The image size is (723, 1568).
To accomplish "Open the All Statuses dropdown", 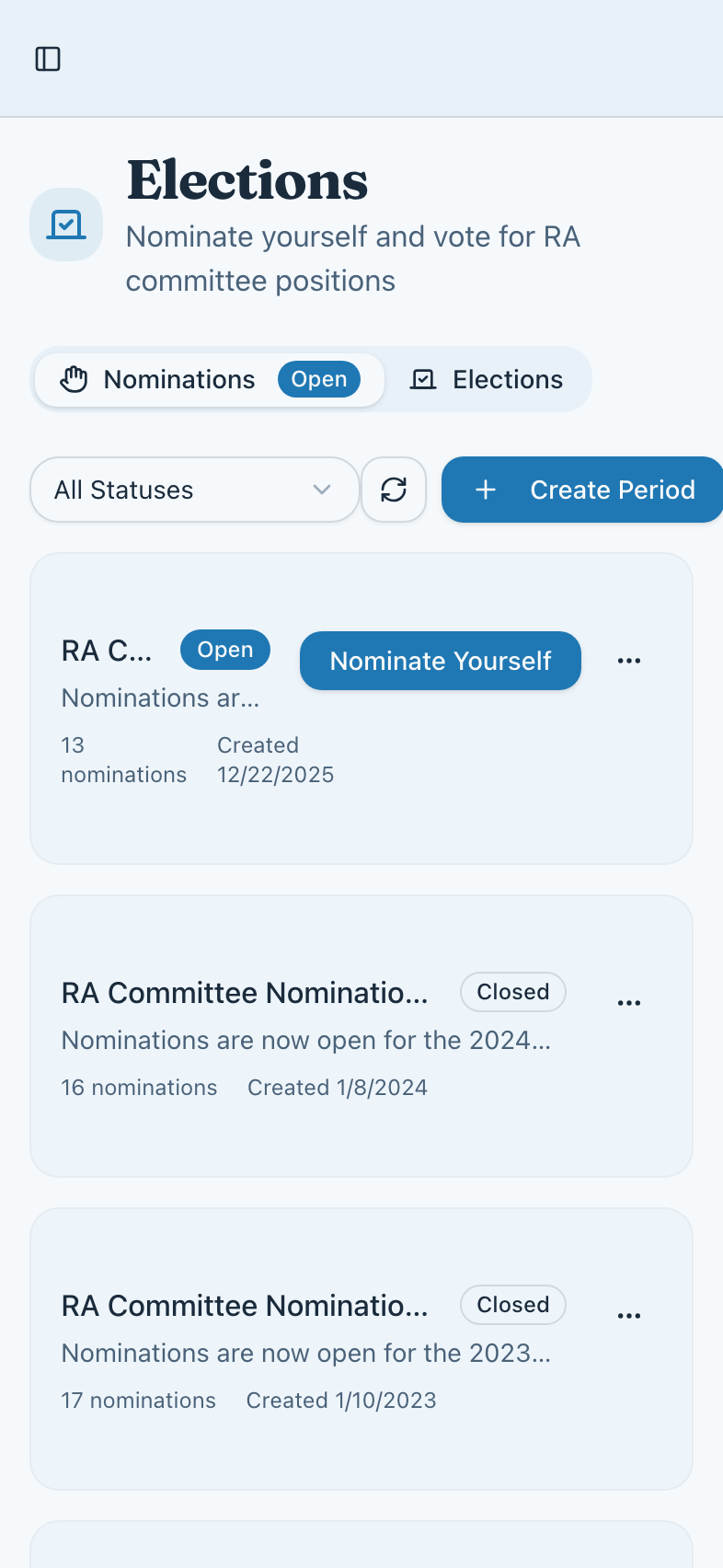I will (193, 490).
